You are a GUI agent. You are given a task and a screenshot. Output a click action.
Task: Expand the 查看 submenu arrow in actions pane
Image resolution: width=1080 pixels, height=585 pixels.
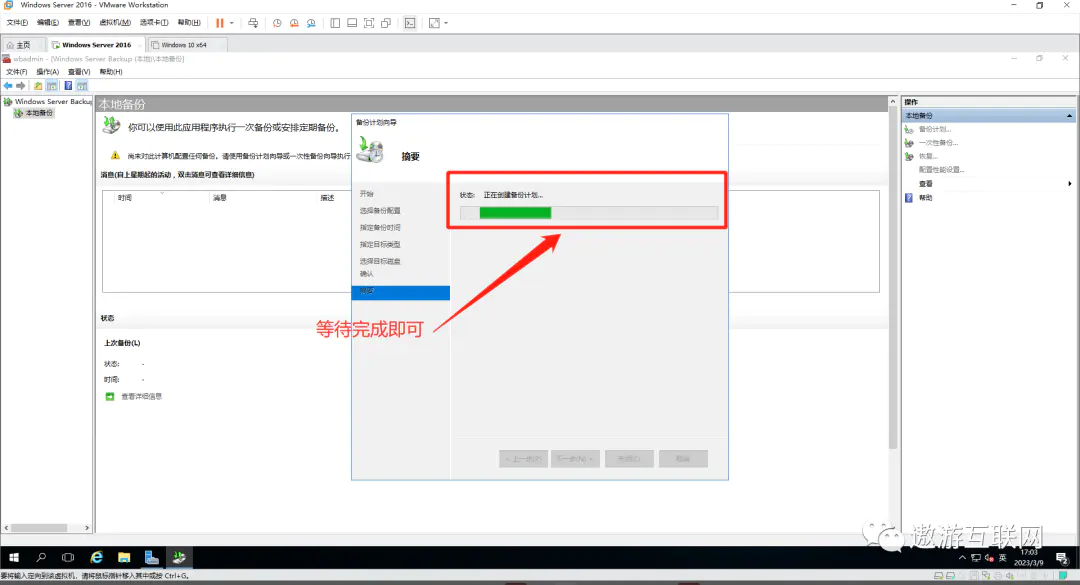1070,183
